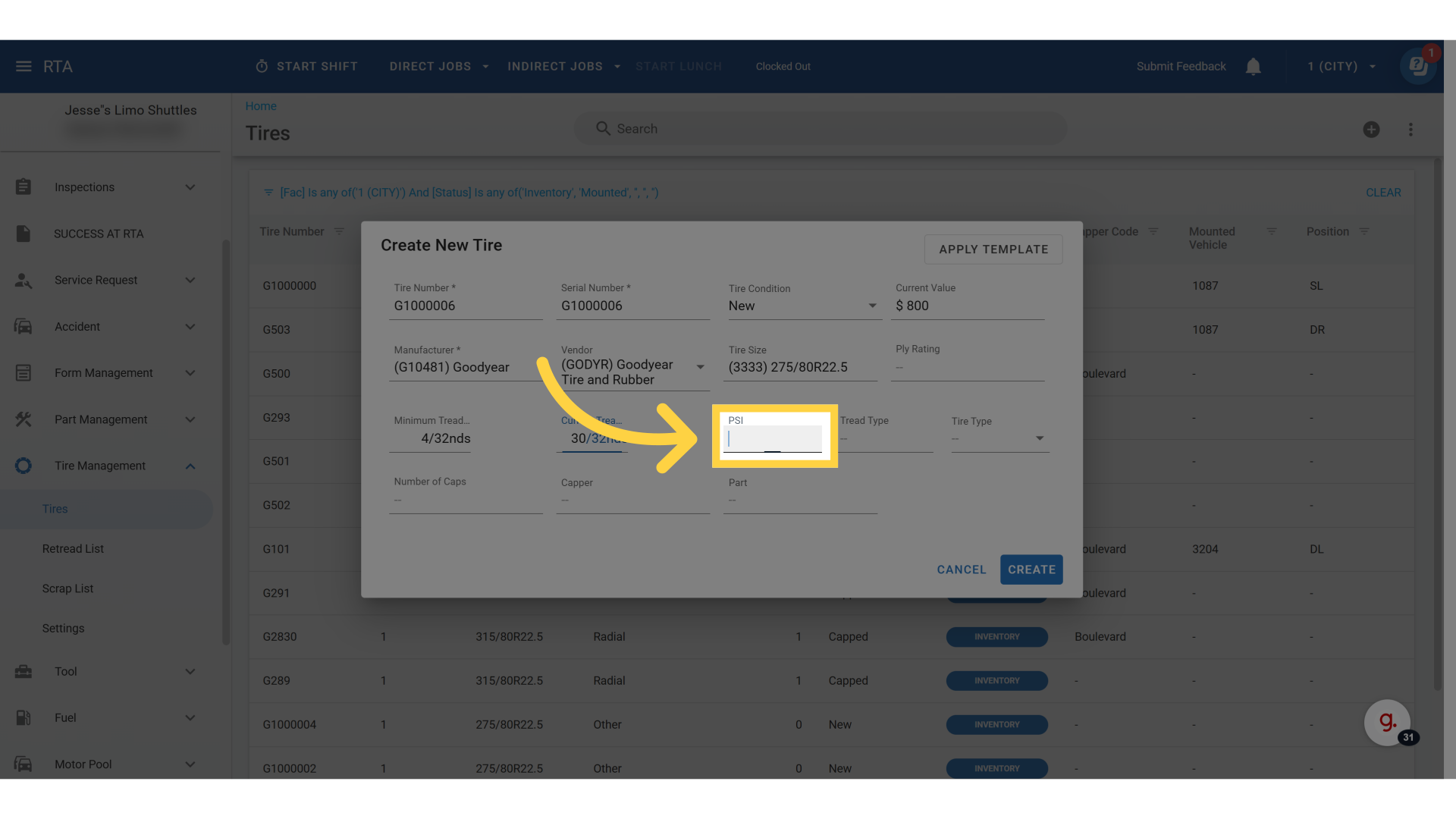Viewport: 1456px width, 819px height.
Task: Collapse the Tire Management section
Action: (x=190, y=466)
